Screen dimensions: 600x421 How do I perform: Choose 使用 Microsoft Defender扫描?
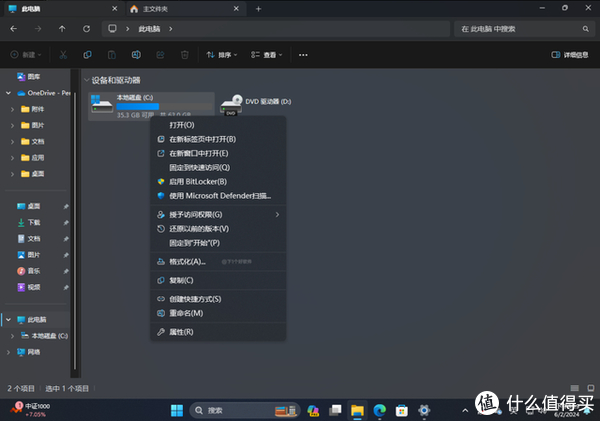218,196
